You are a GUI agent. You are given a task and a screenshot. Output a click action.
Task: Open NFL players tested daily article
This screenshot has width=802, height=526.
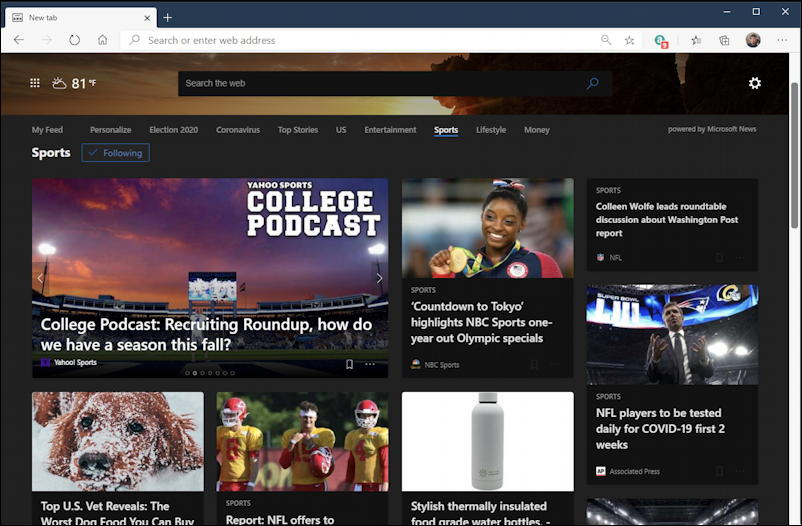(x=660, y=429)
